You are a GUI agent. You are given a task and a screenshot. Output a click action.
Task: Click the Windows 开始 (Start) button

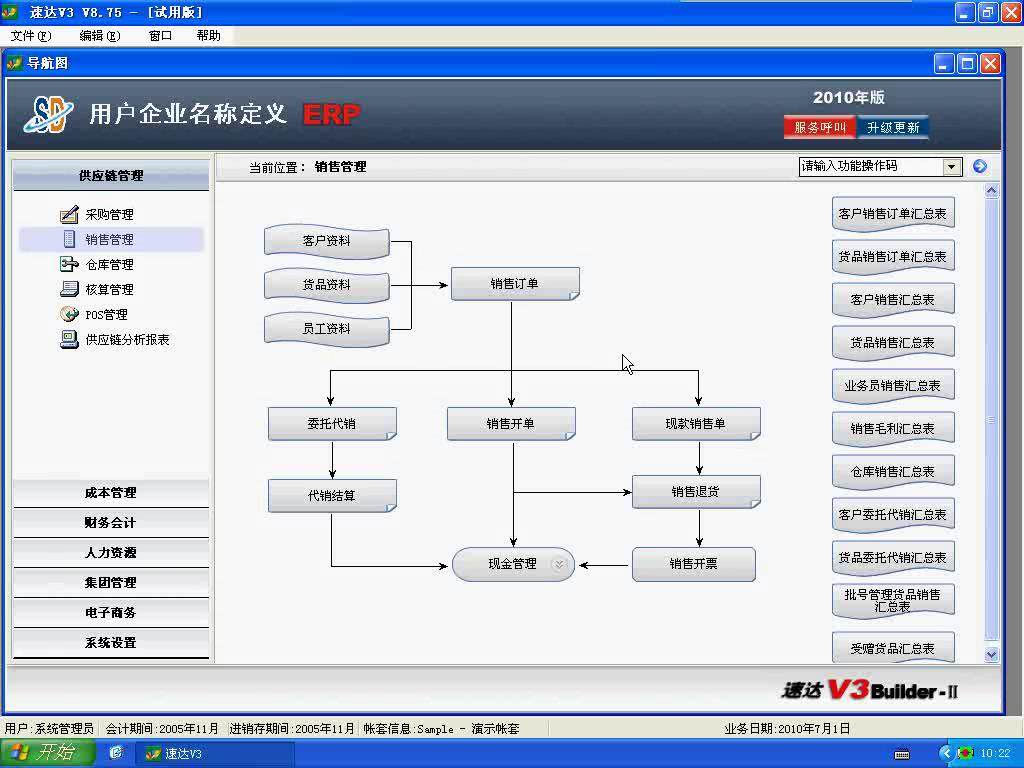click(x=47, y=753)
